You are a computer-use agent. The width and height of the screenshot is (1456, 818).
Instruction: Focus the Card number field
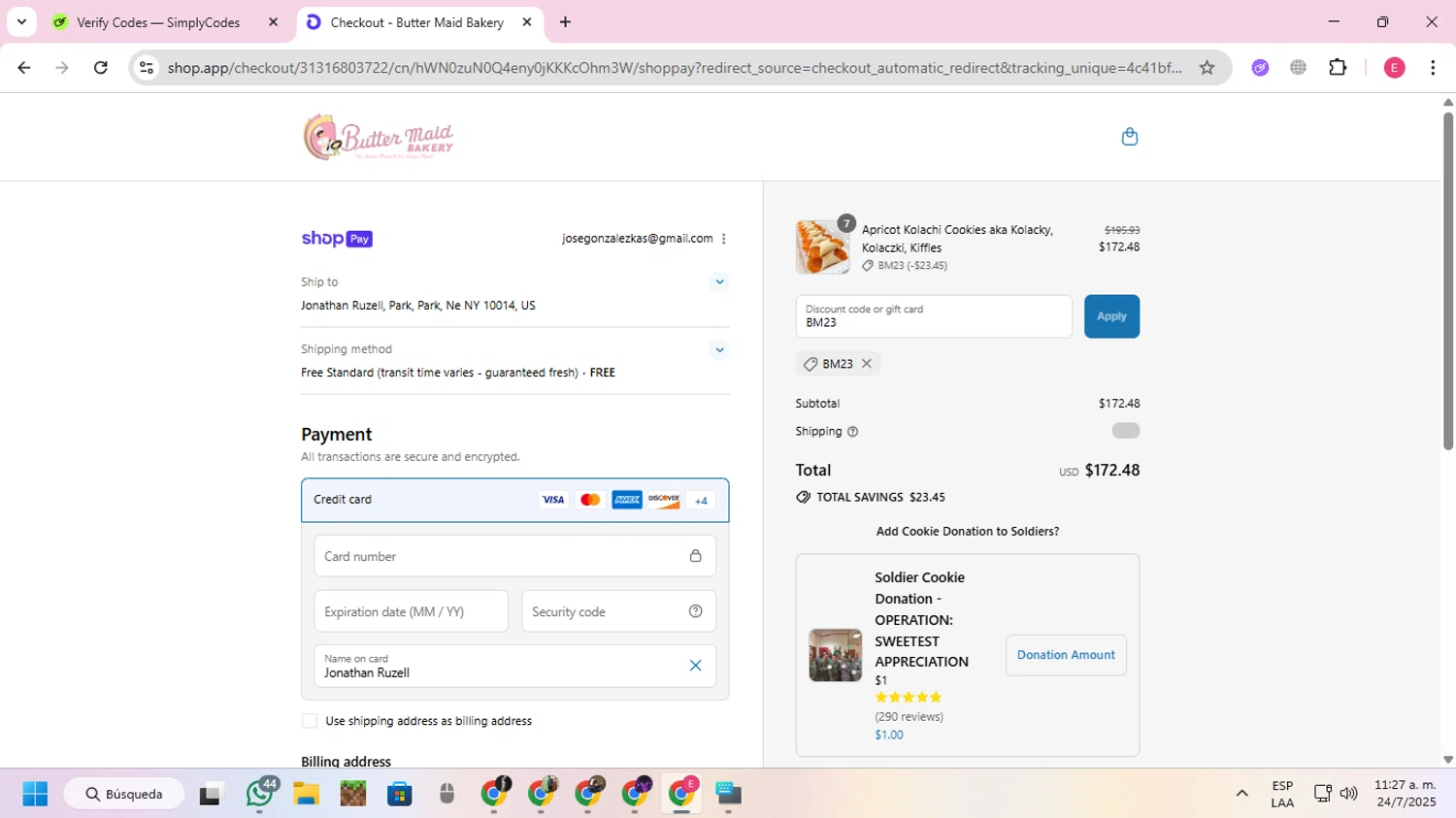[x=514, y=556]
